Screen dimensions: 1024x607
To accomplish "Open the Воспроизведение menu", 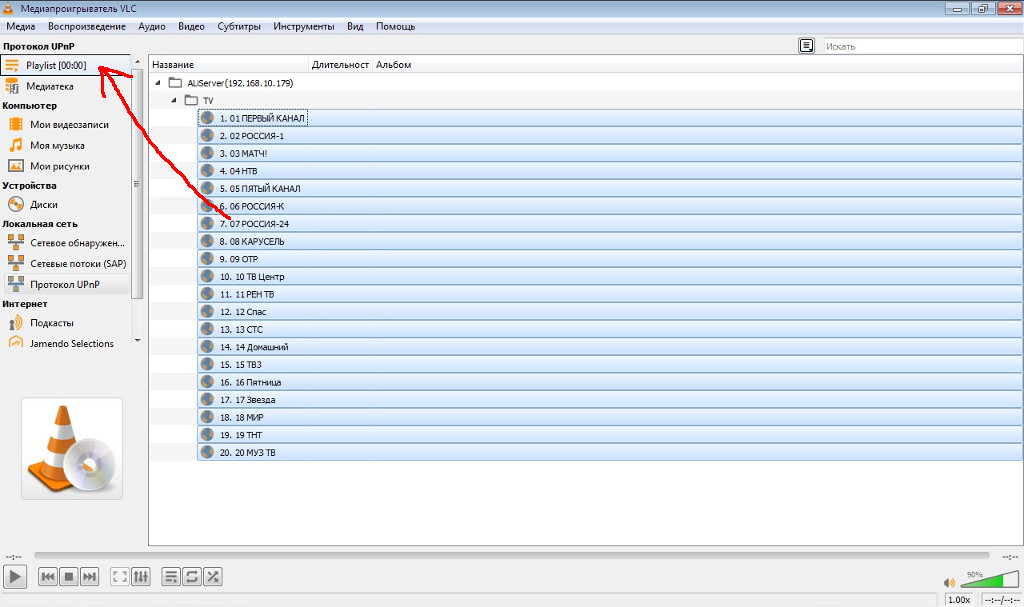I will [87, 26].
